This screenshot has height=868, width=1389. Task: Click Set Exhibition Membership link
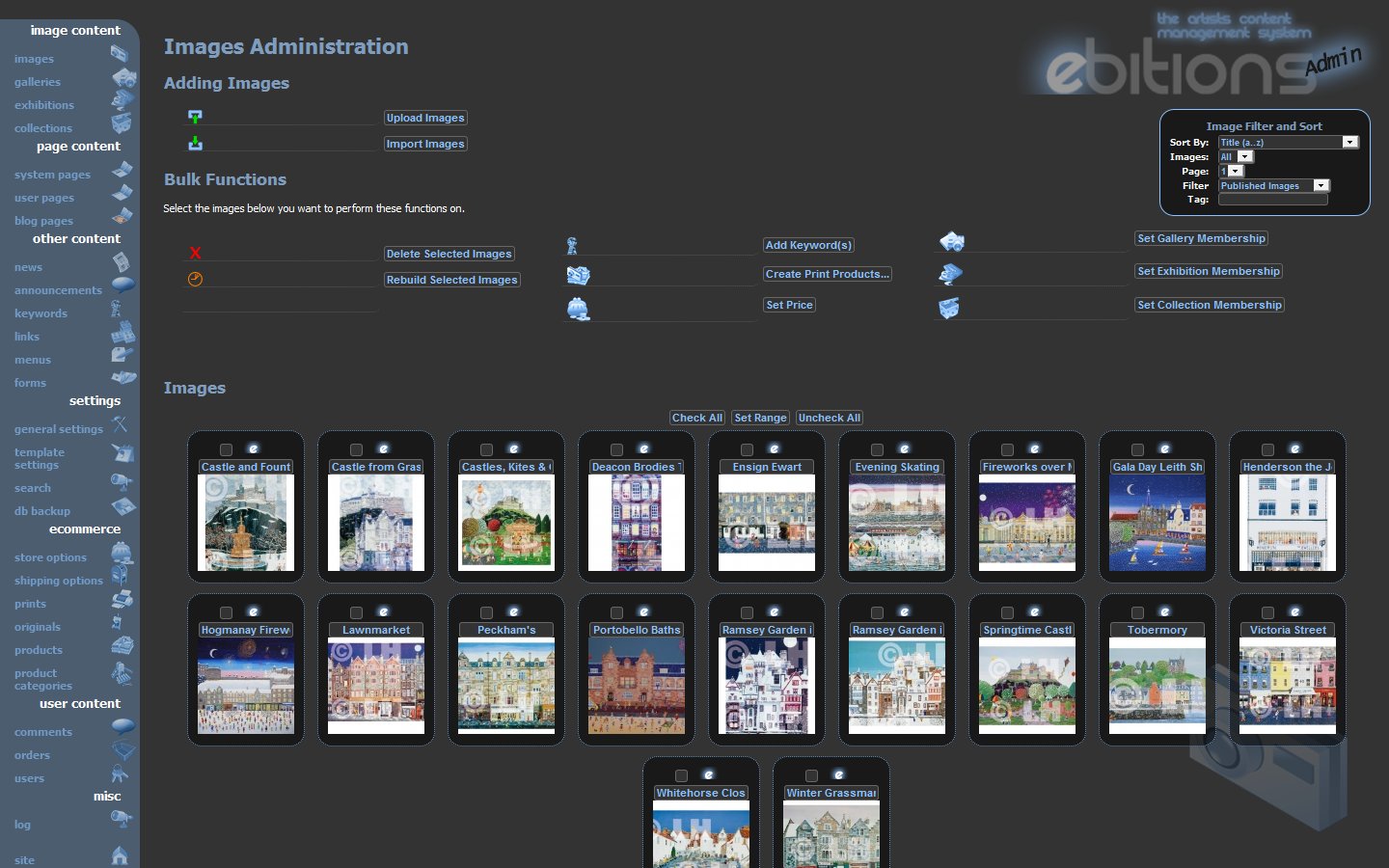click(1208, 271)
